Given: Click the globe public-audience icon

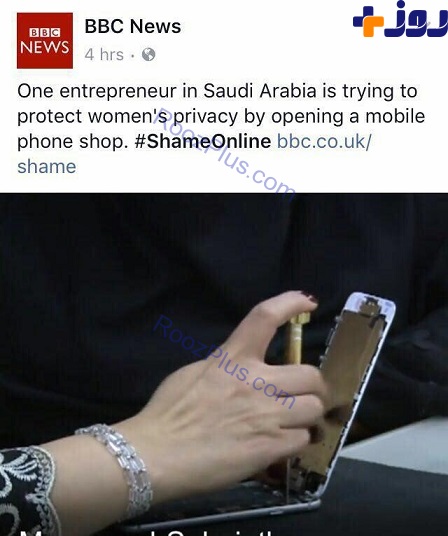Looking at the screenshot, I should (x=148, y=54).
